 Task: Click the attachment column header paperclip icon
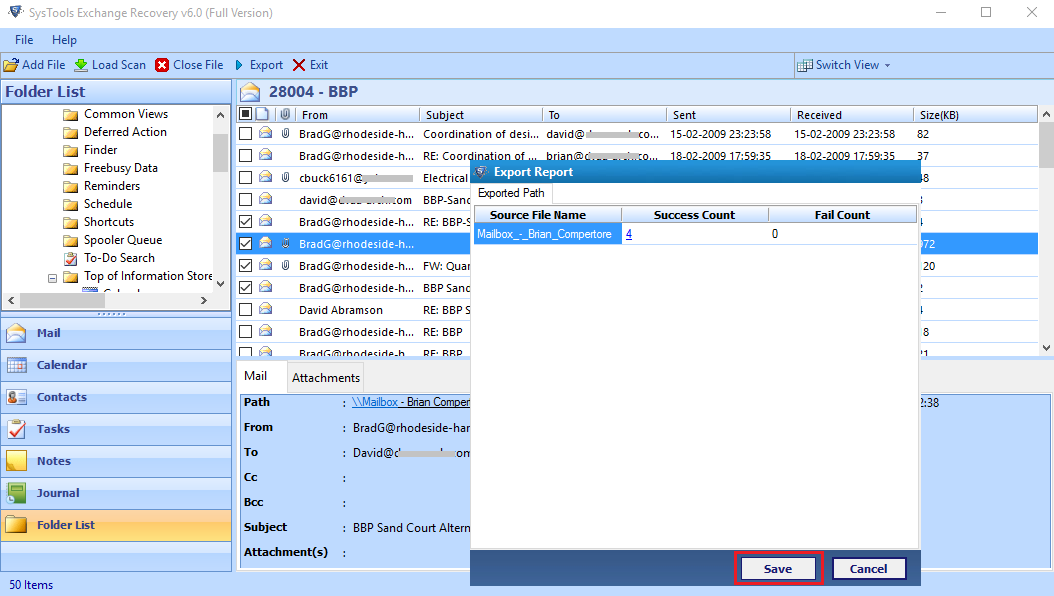pyautogui.click(x=286, y=114)
